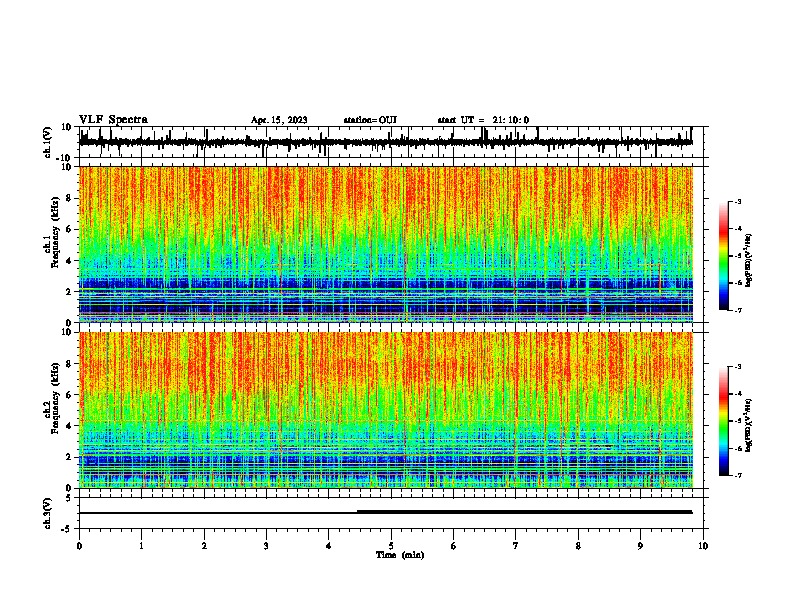The image size is (792, 612).
Task: Click the time axis tick label "5"
Action: (x=391, y=546)
